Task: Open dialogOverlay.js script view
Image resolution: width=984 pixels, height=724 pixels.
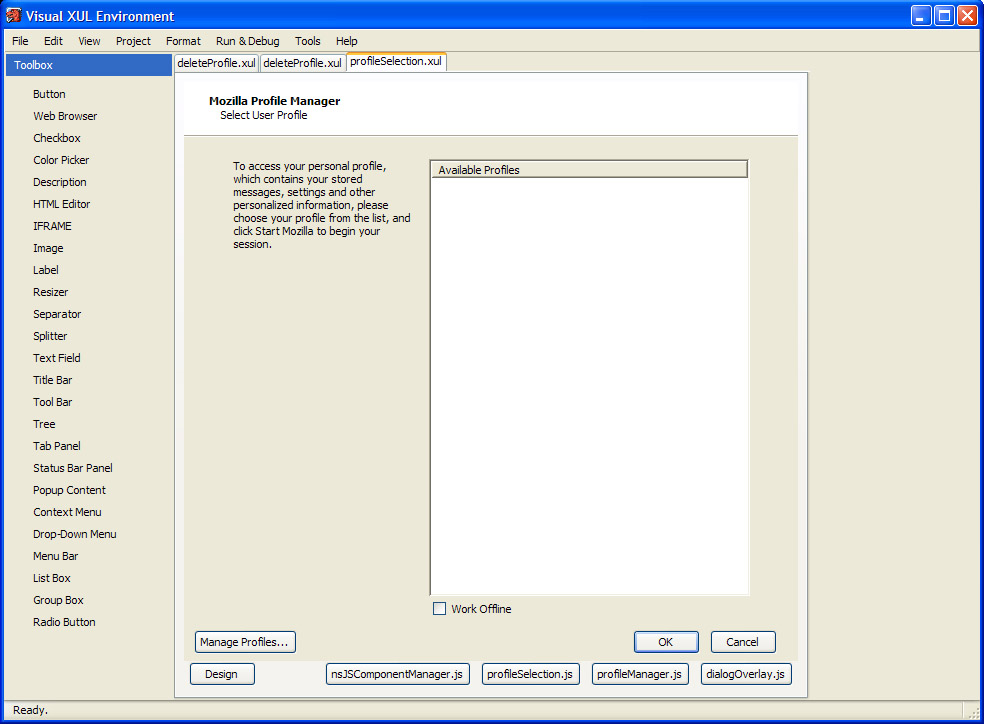Action: pyautogui.click(x=746, y=674)
